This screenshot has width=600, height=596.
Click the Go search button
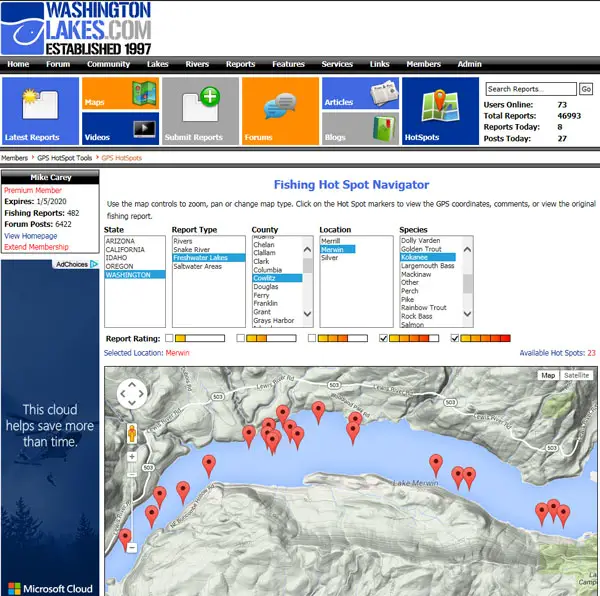(x=586, y=89)
